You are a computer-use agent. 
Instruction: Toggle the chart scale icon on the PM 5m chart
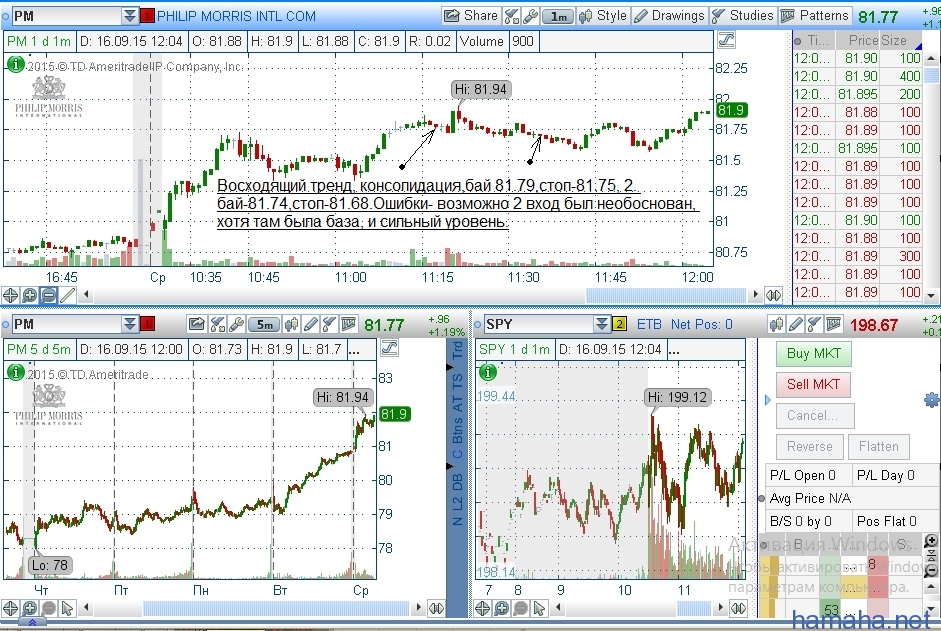pos(389,348)
